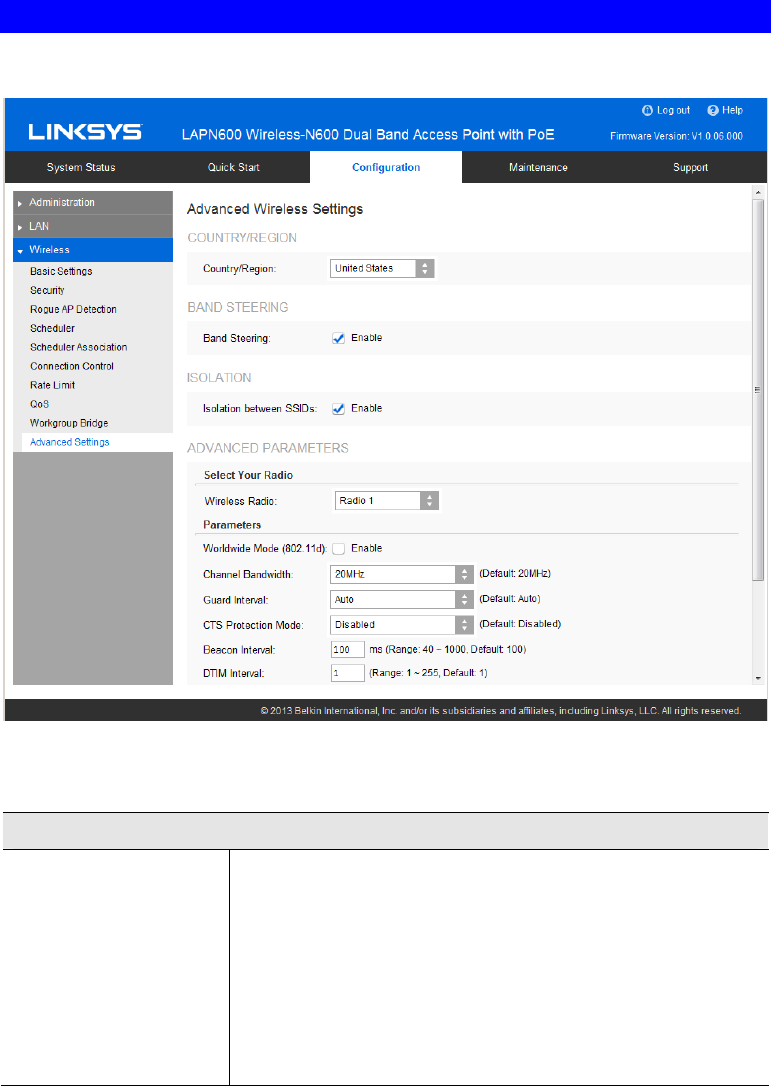
Task: Open the Channel Bandwidth dropdown
Action: 402,574
